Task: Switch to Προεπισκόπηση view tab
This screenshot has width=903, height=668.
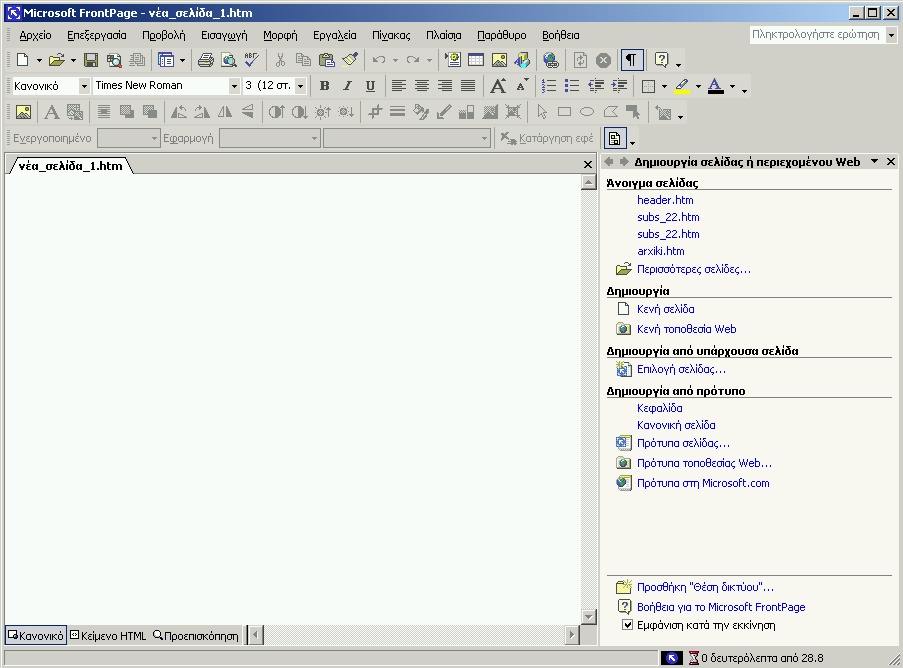Action: click(196, 636)
